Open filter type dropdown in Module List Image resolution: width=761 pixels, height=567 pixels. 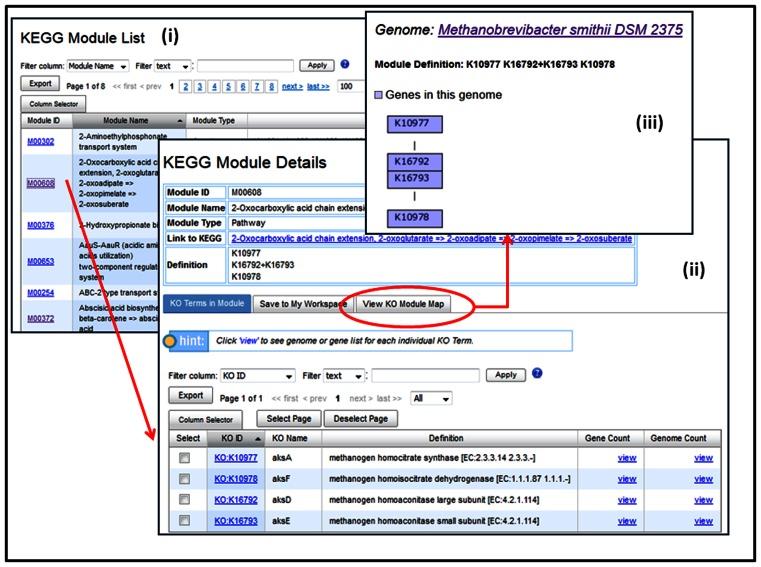[173, 66]
